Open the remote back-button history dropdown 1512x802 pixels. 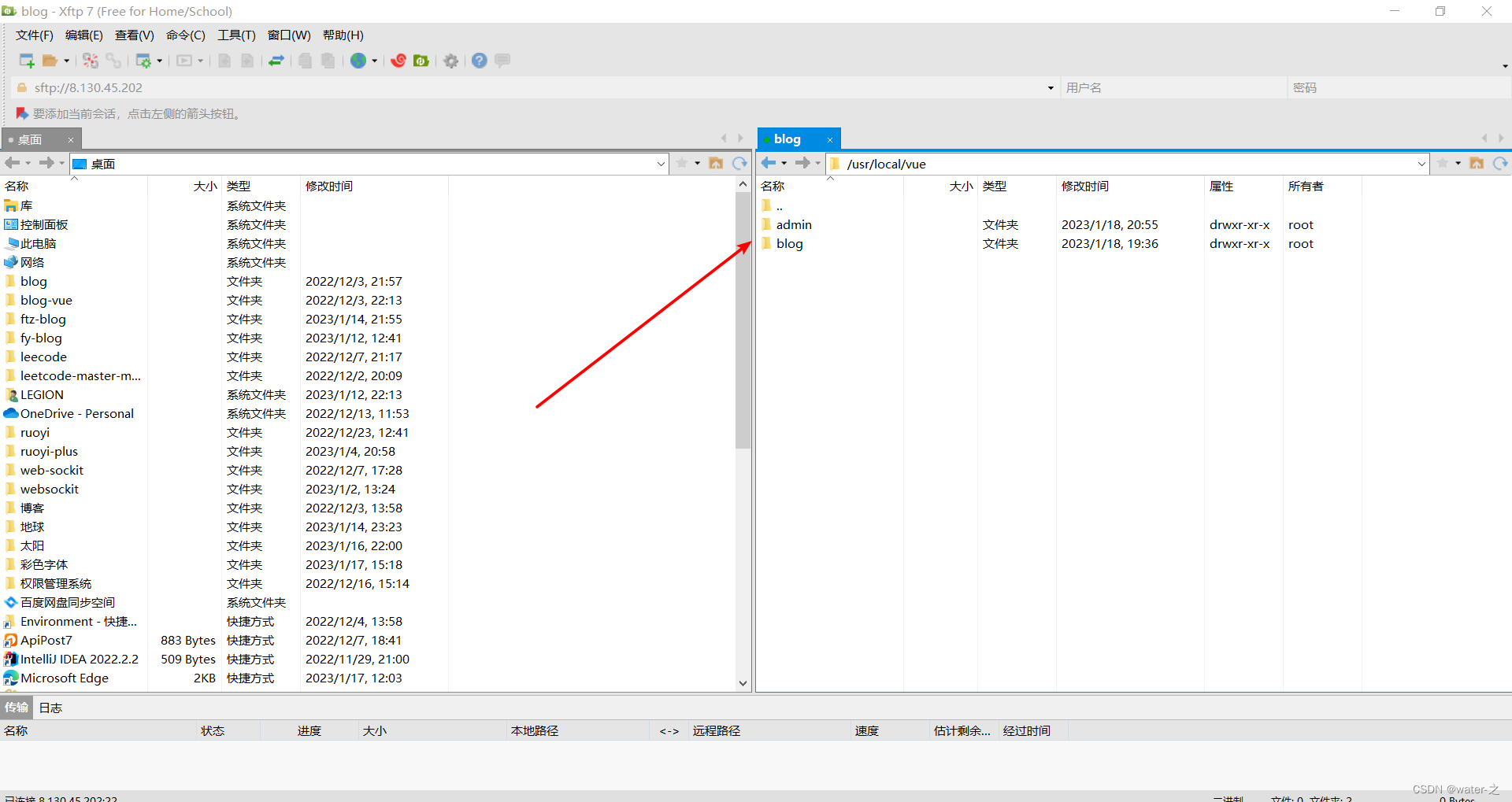(784, 163)
